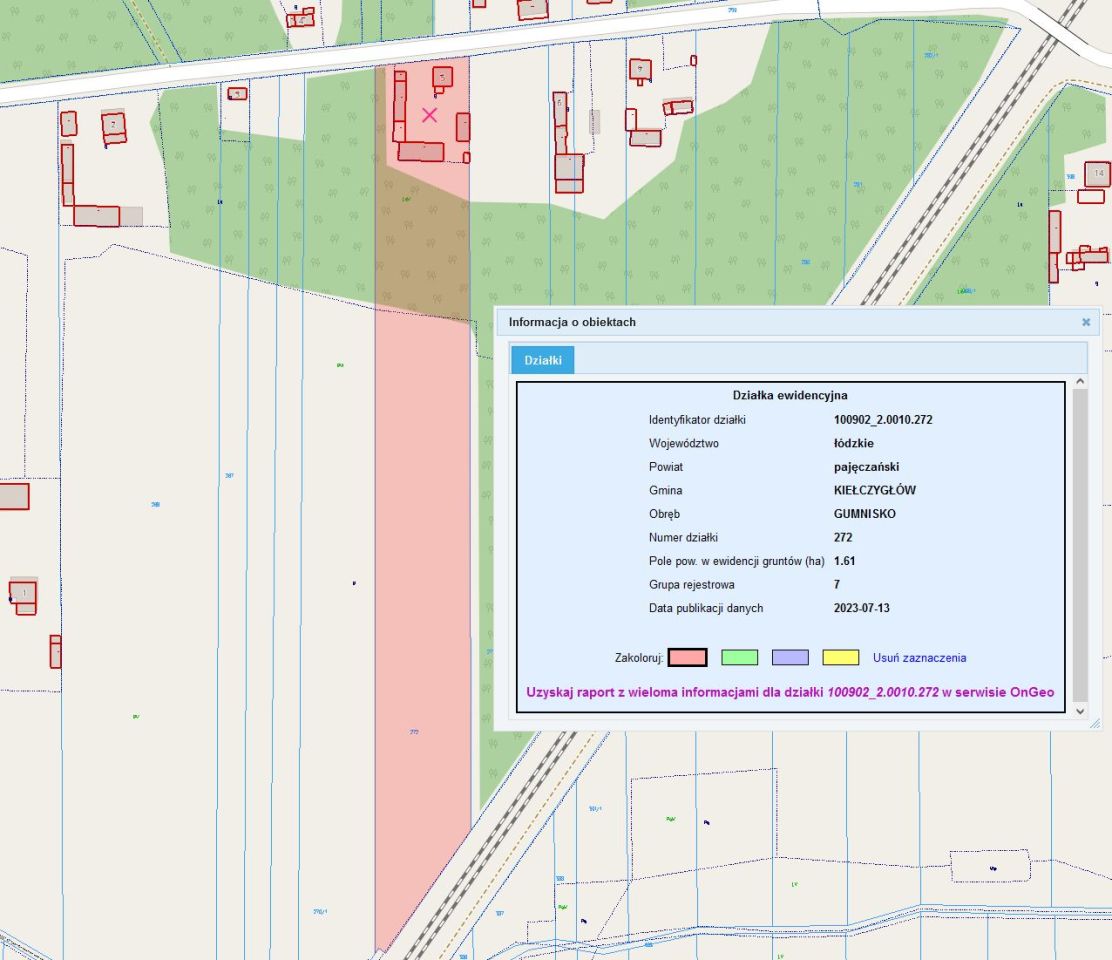Color the parcel with the red swatch

(687, 657)
